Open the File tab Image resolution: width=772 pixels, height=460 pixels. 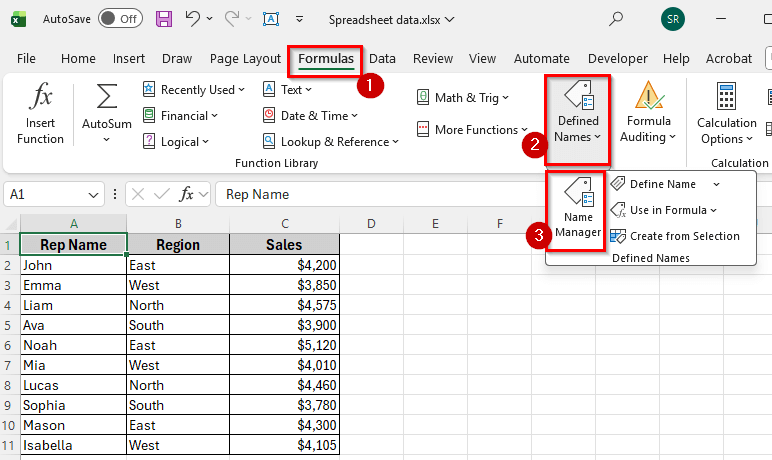[26, 59]
